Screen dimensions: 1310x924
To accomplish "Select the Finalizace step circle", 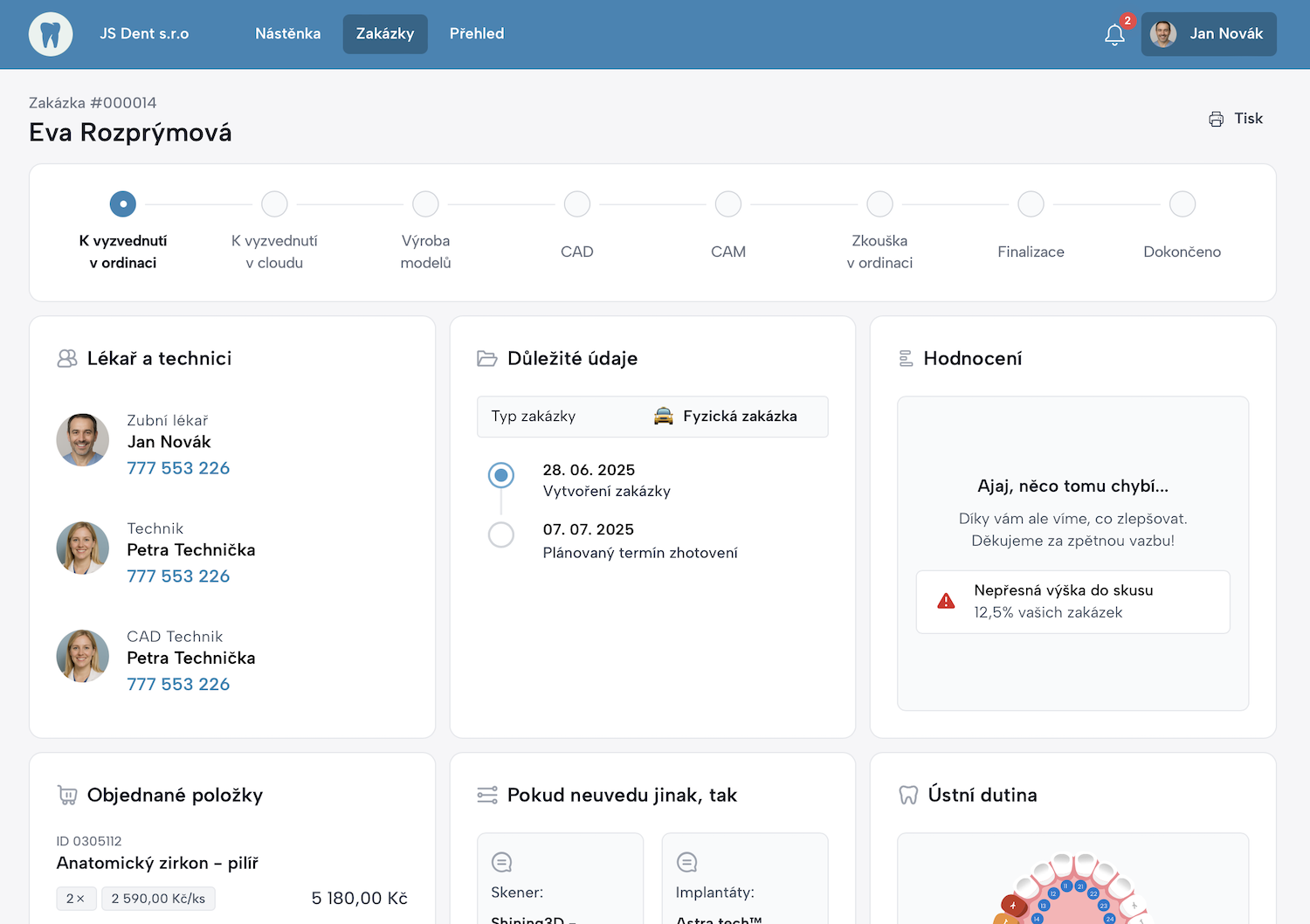I will click(1031, 204).
